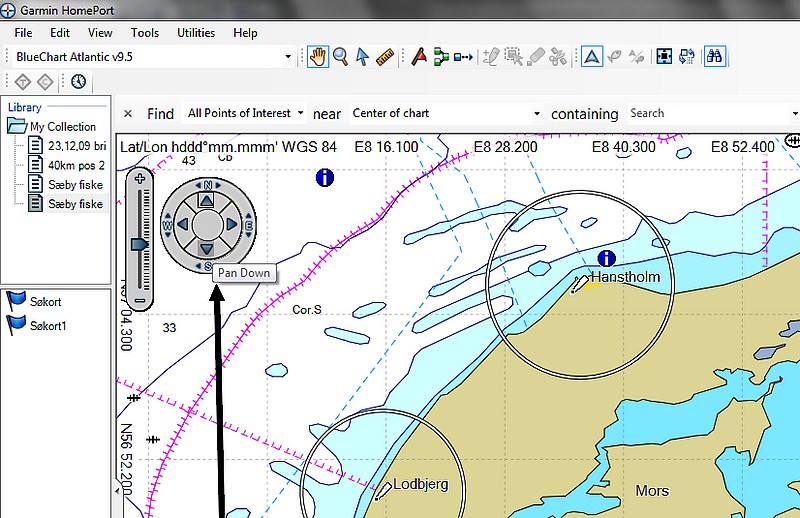Open the File menu

click(23, 33)
